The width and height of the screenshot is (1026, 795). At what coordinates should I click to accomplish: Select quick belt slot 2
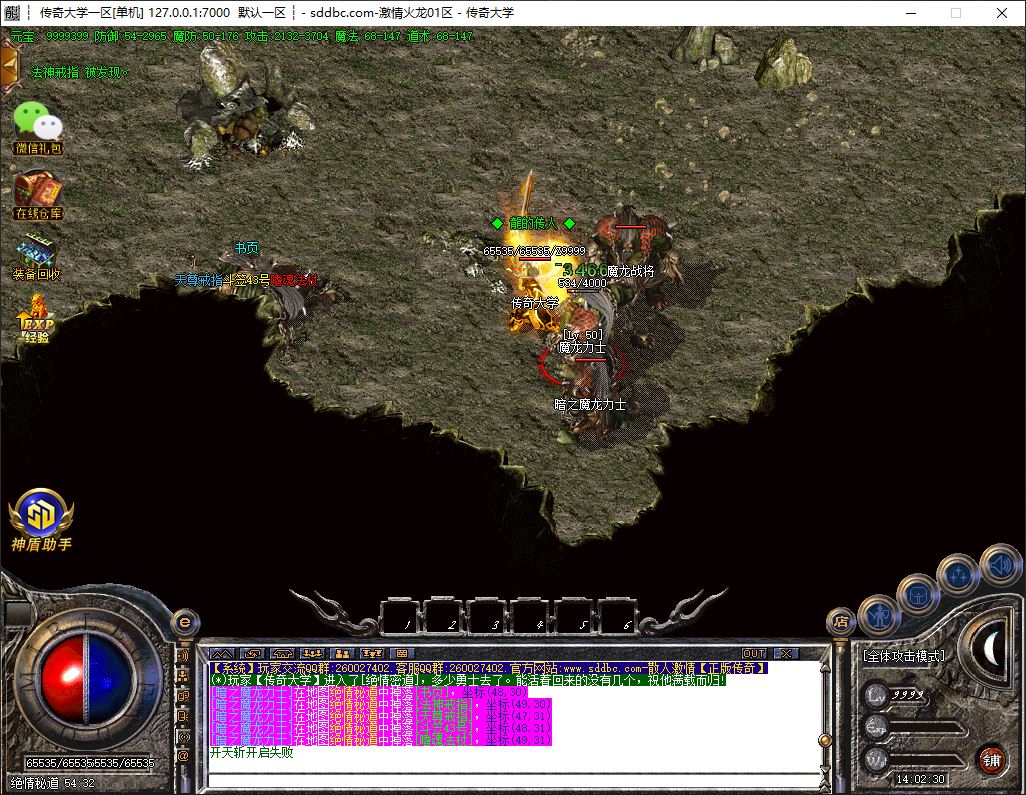click(x=444, y=617)
